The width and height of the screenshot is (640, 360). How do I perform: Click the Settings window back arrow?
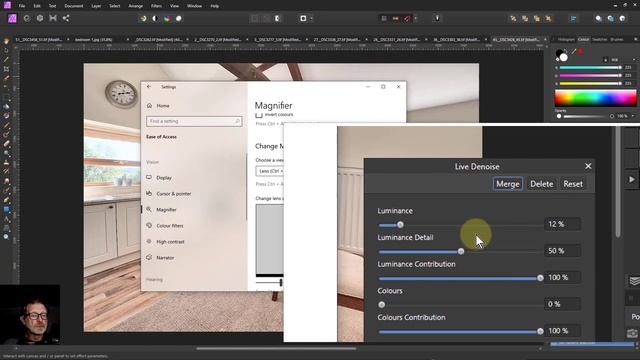point(149,87)
